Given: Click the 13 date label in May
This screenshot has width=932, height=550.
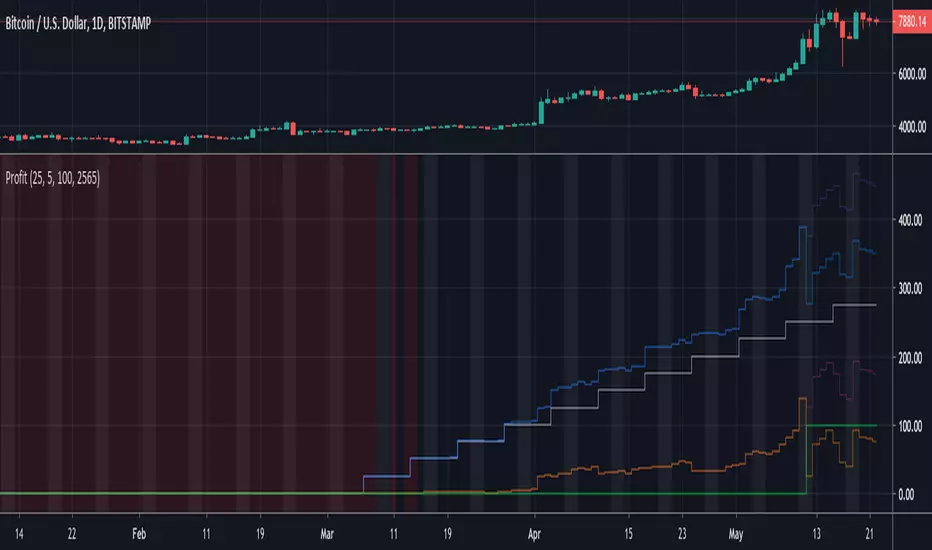Looking at the screenshot, I should point(816,534).
